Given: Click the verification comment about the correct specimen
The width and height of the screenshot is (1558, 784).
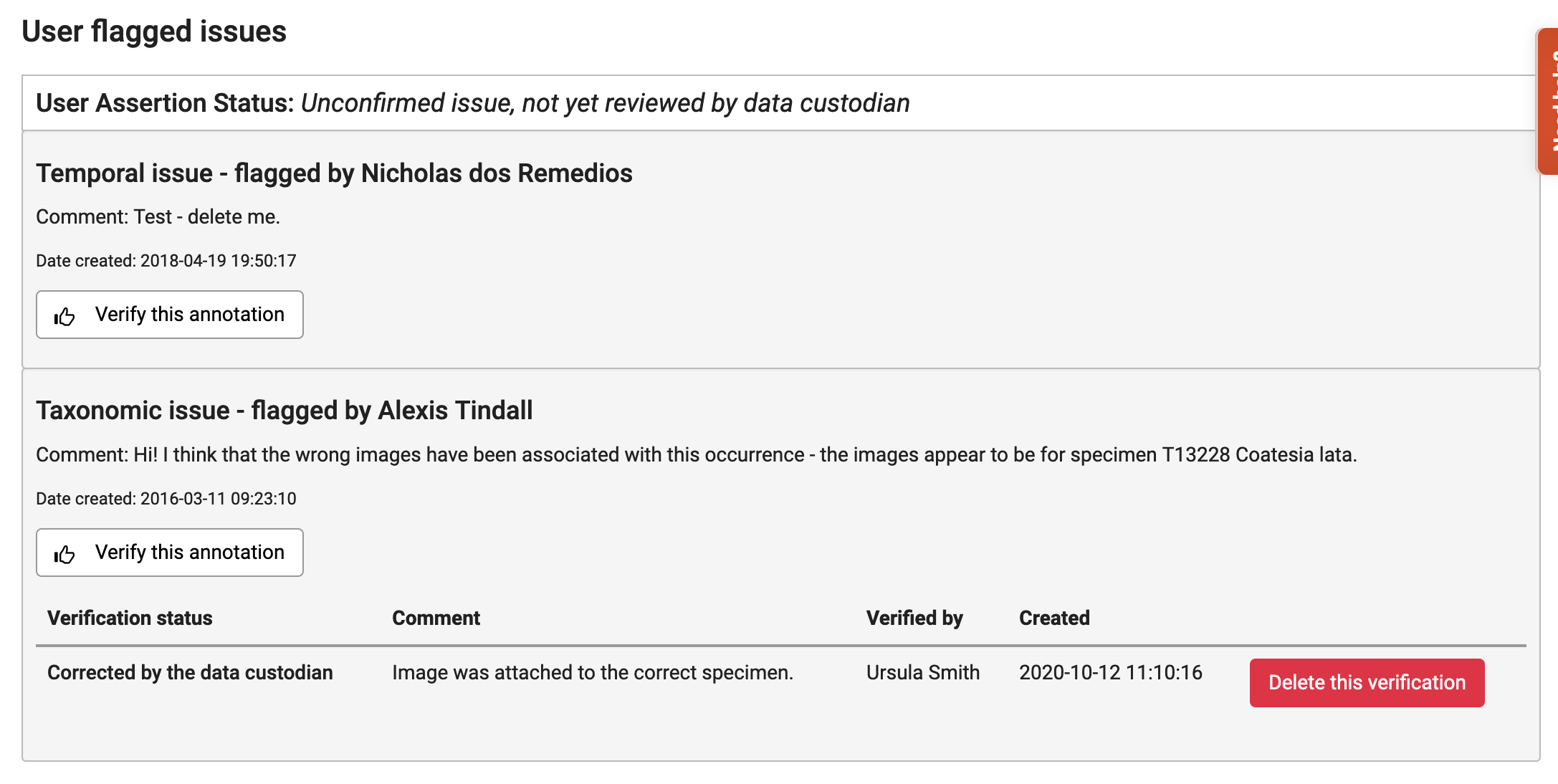Looking at the screenshot, I should pyautogui.click(x=593, y=672).
